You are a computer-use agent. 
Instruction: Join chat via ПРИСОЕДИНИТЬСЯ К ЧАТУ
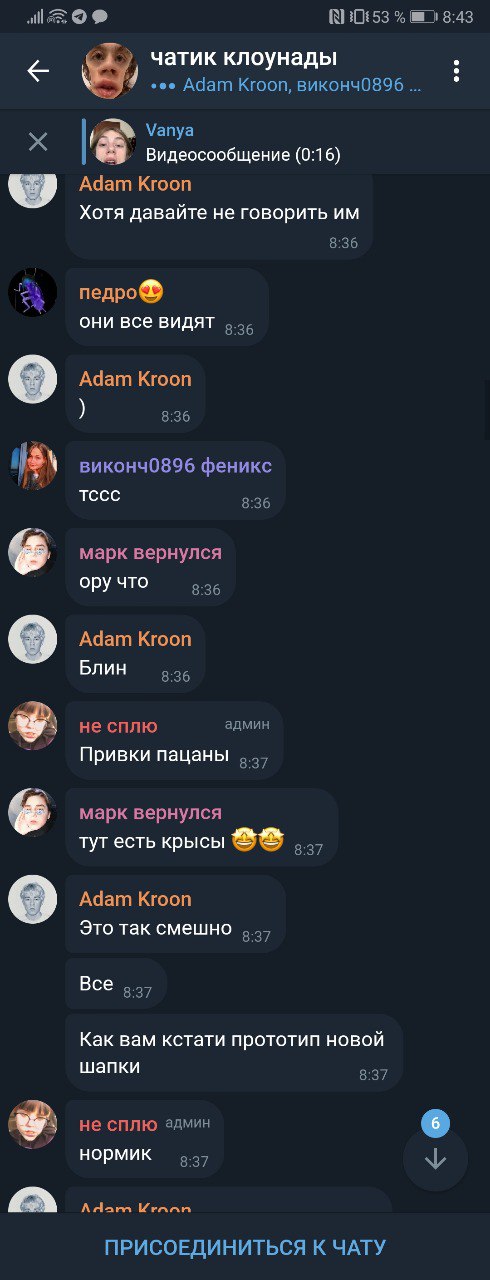coord(245,1247)
